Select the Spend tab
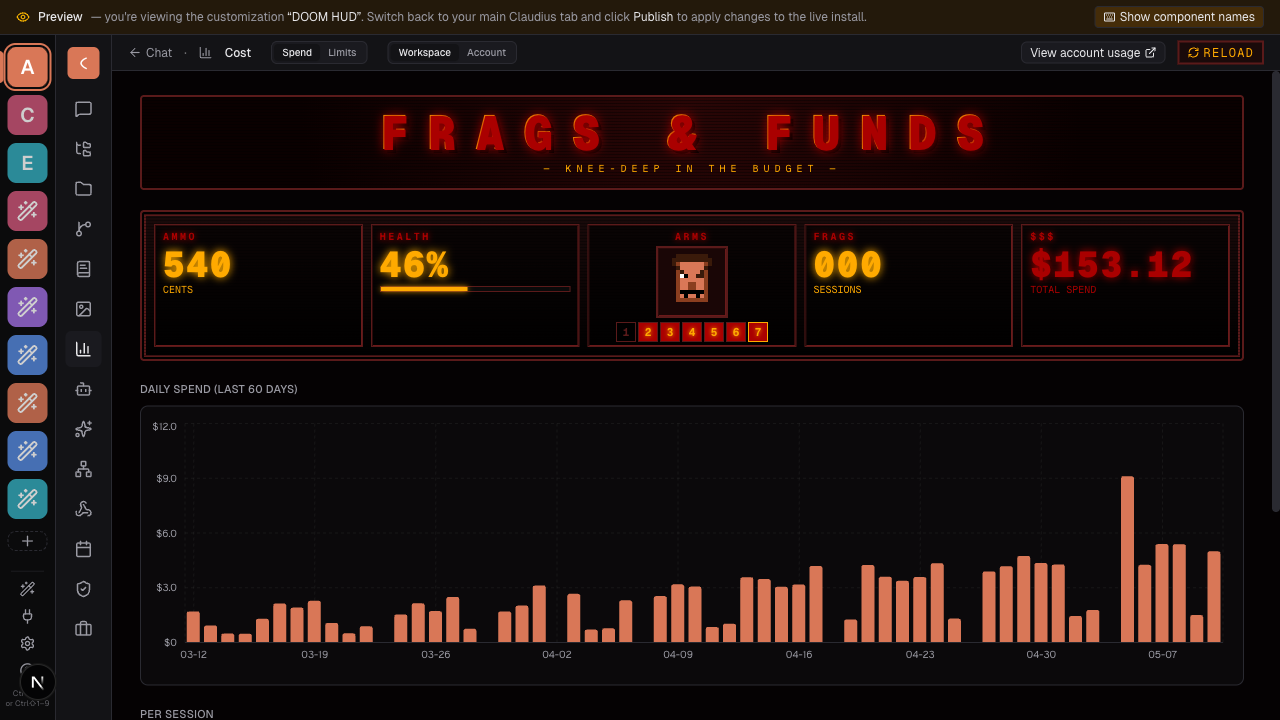The height and width of the screenshot is (720, 1280). tap(297, 53)
